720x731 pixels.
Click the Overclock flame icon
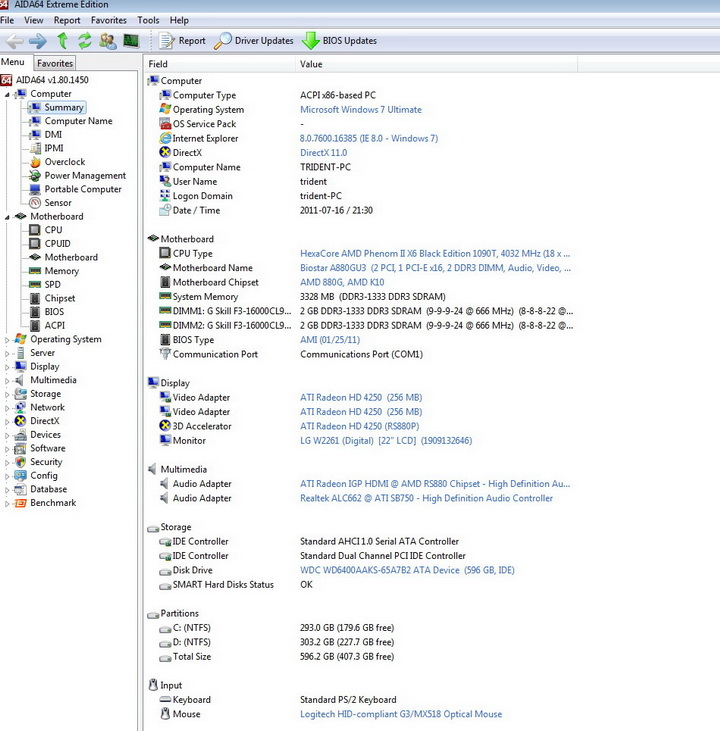tap(35, 162)
